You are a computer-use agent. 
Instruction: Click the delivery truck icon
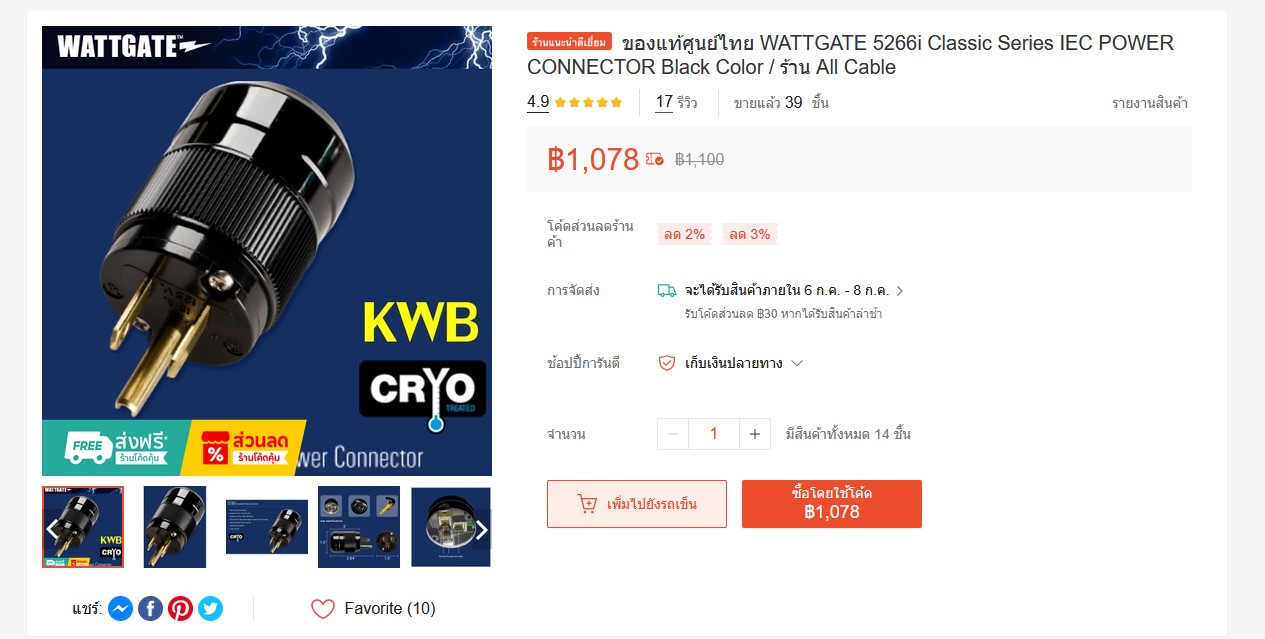click(x=666, y=291)
